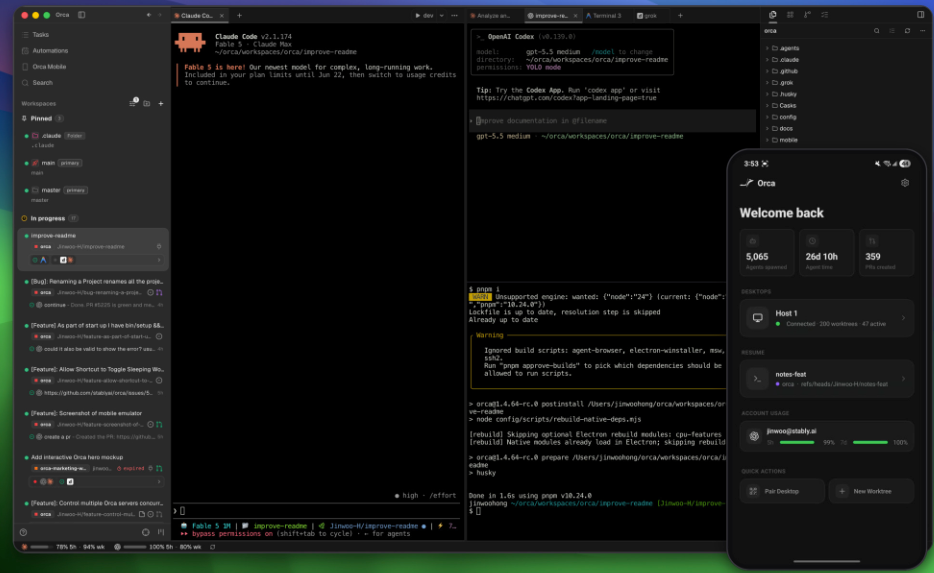Open the left pane more options menu
The height and width of the screenshot is (573, 934).
point(454,15)
